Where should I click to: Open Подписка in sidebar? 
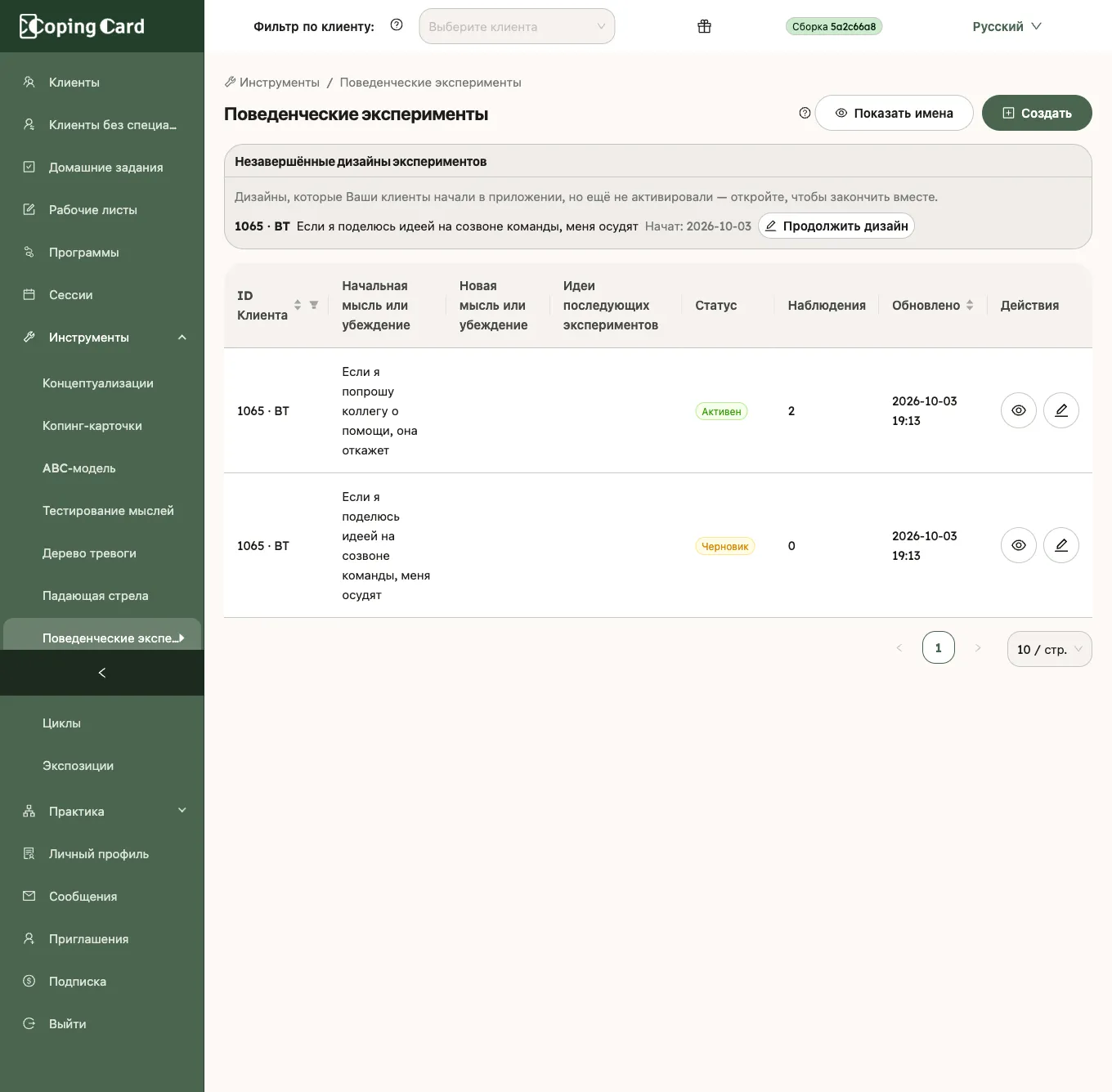click(102, 981)
